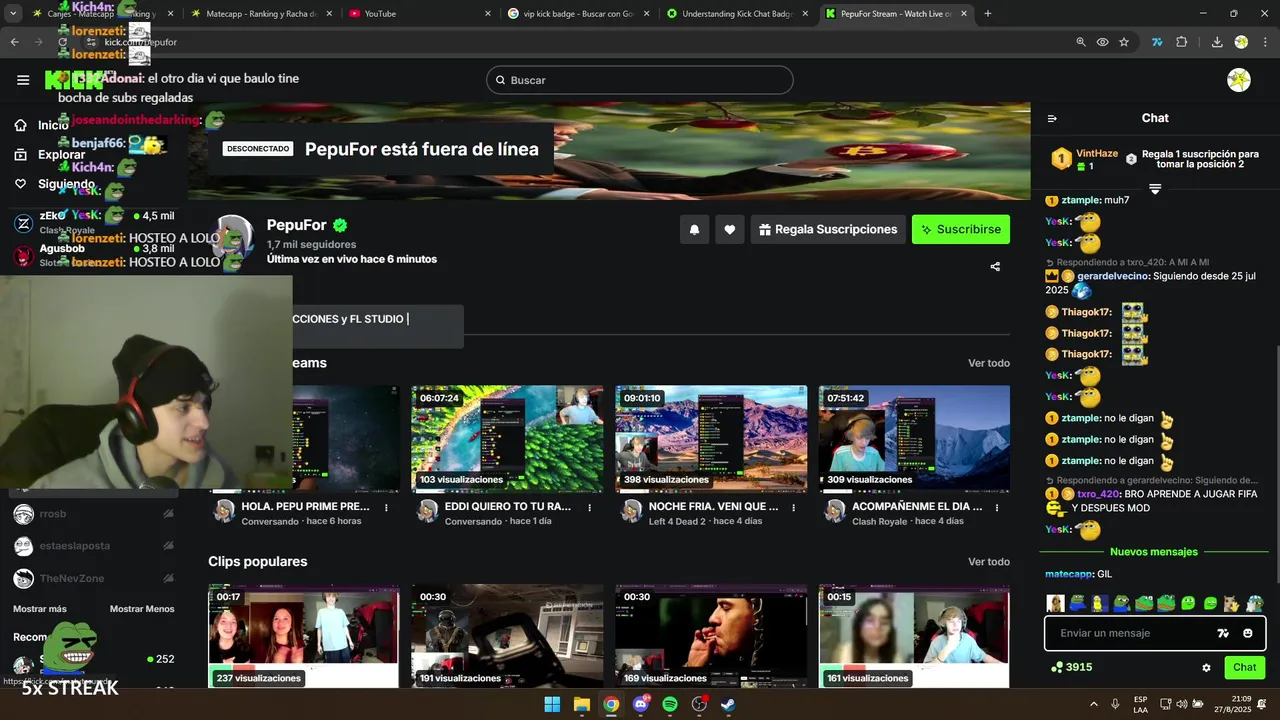This screenshot has height=720, width=1280.
Task: Open the Chrome tab search dropdown
Action: click(13, 14)
